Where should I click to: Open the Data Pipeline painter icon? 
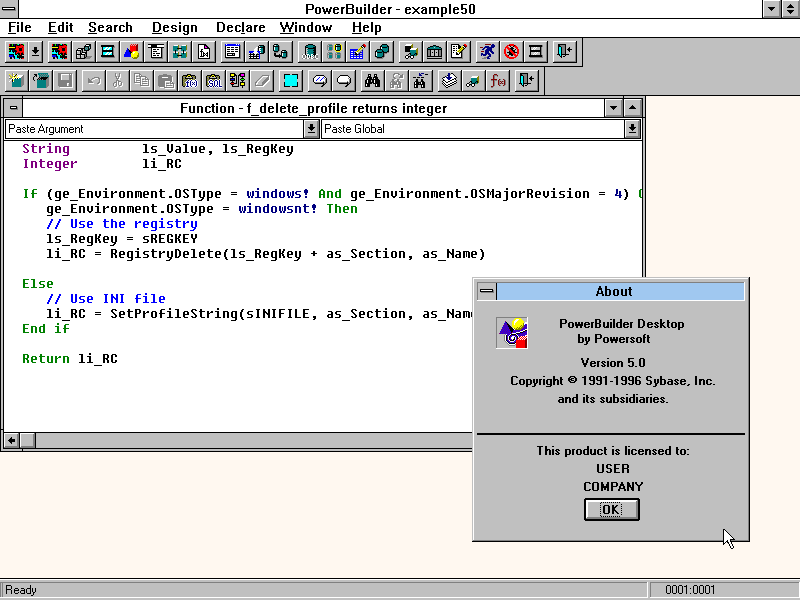[x=281, y=52]
